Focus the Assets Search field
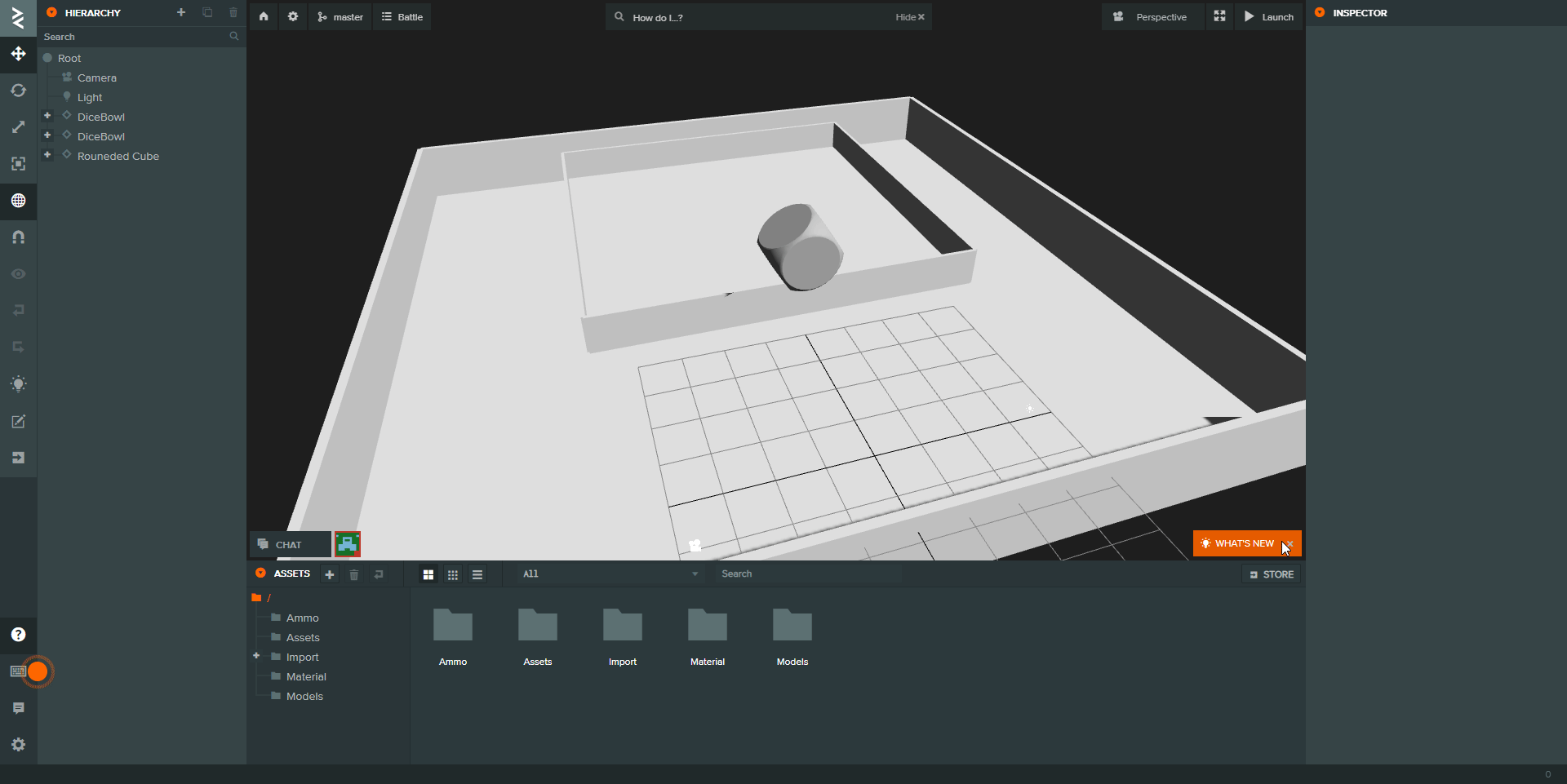1567x784 pixels. tap(808, 574)
